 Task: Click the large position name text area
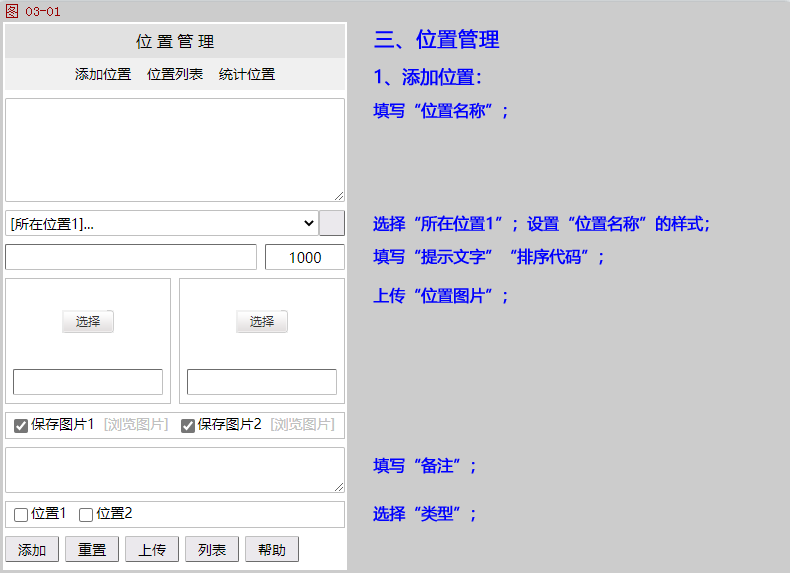click(x=175, y=150)
